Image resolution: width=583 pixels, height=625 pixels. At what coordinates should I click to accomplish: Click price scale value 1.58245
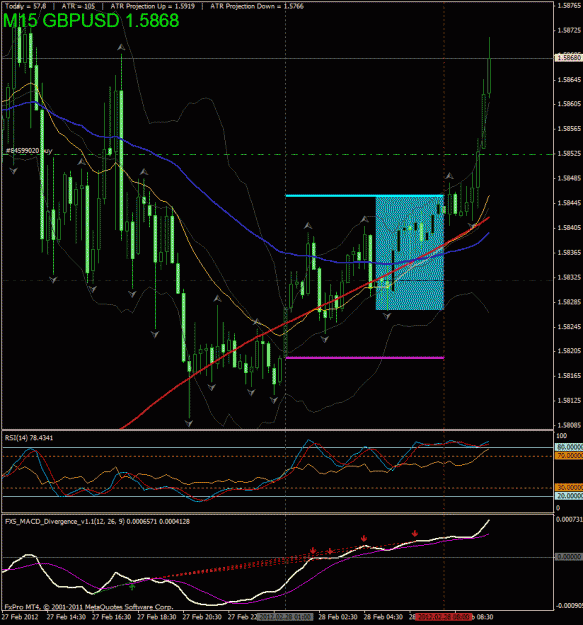(569, 326)
